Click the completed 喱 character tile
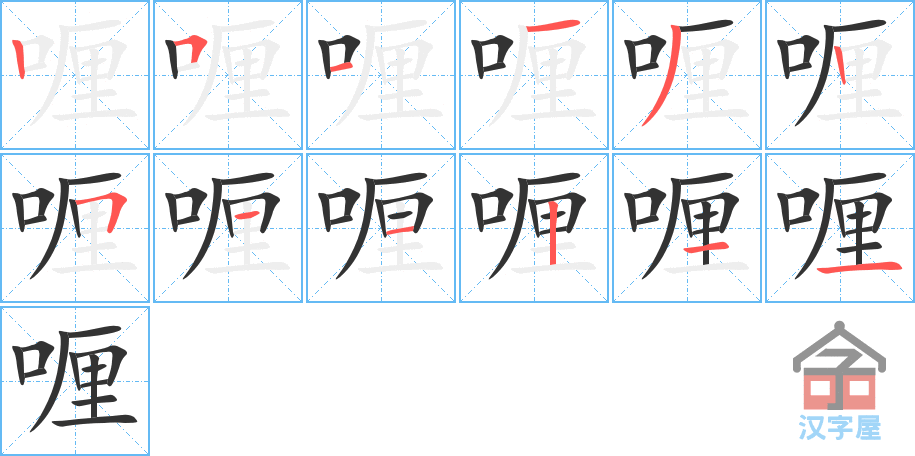915x456 pixels. [75, 381]
